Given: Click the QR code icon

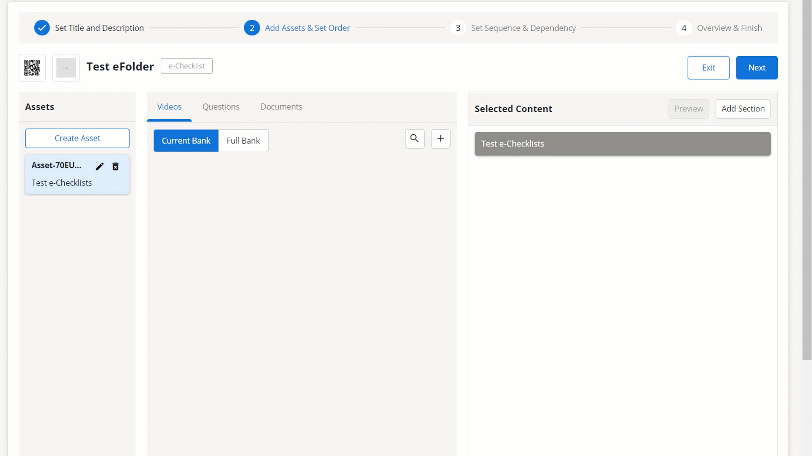Looking at the screenshot, I should 32,68.
